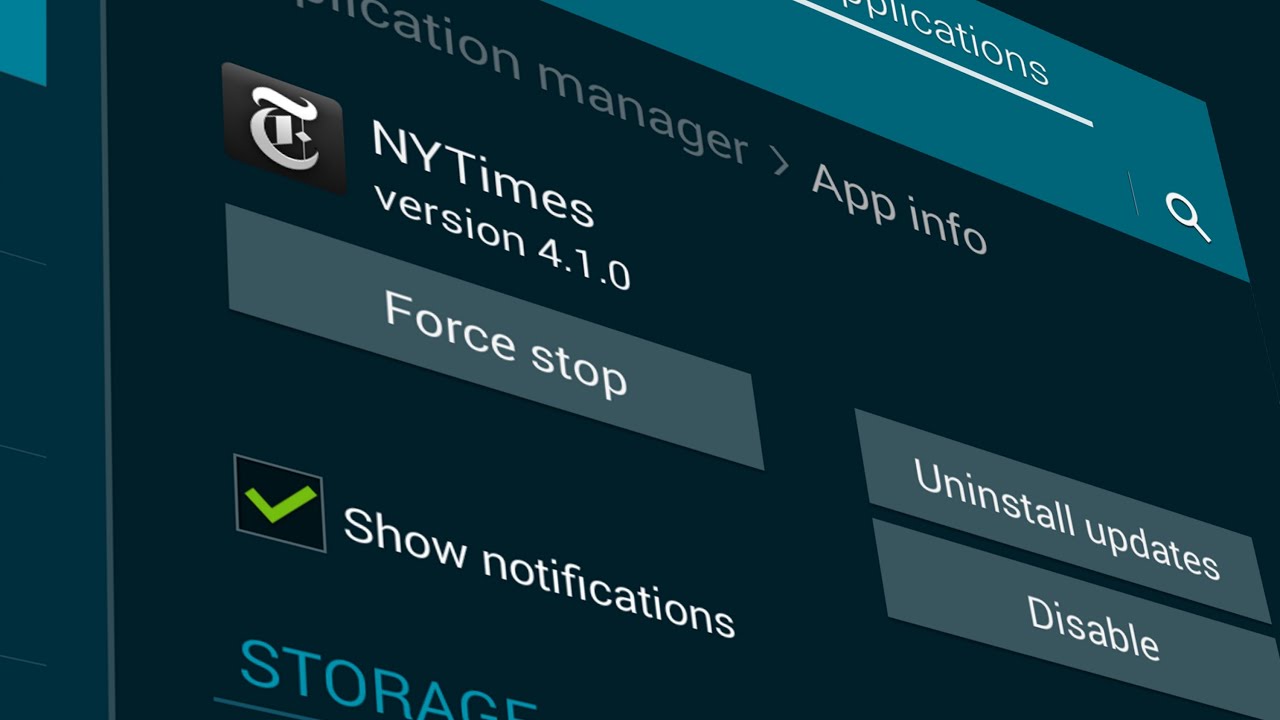Select the version 4.1.0 text
This screenshot has height=720, width=1280.
(x=502, y=237)
